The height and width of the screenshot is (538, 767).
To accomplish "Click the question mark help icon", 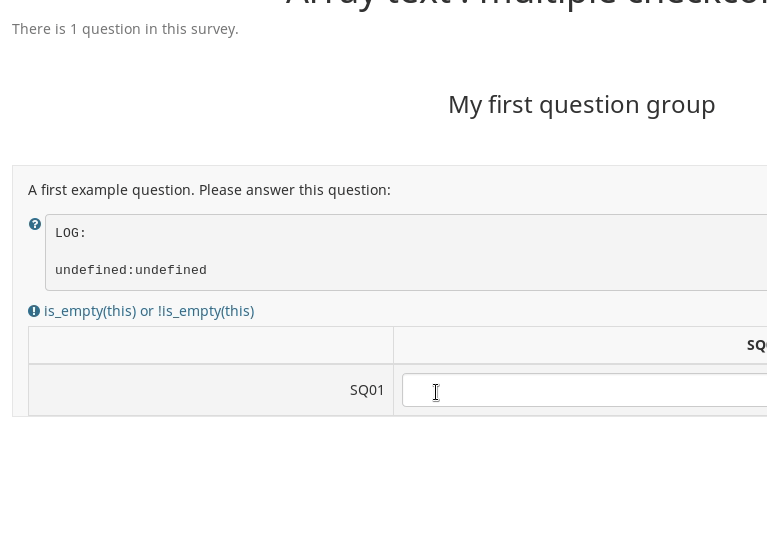I will 35,225.
